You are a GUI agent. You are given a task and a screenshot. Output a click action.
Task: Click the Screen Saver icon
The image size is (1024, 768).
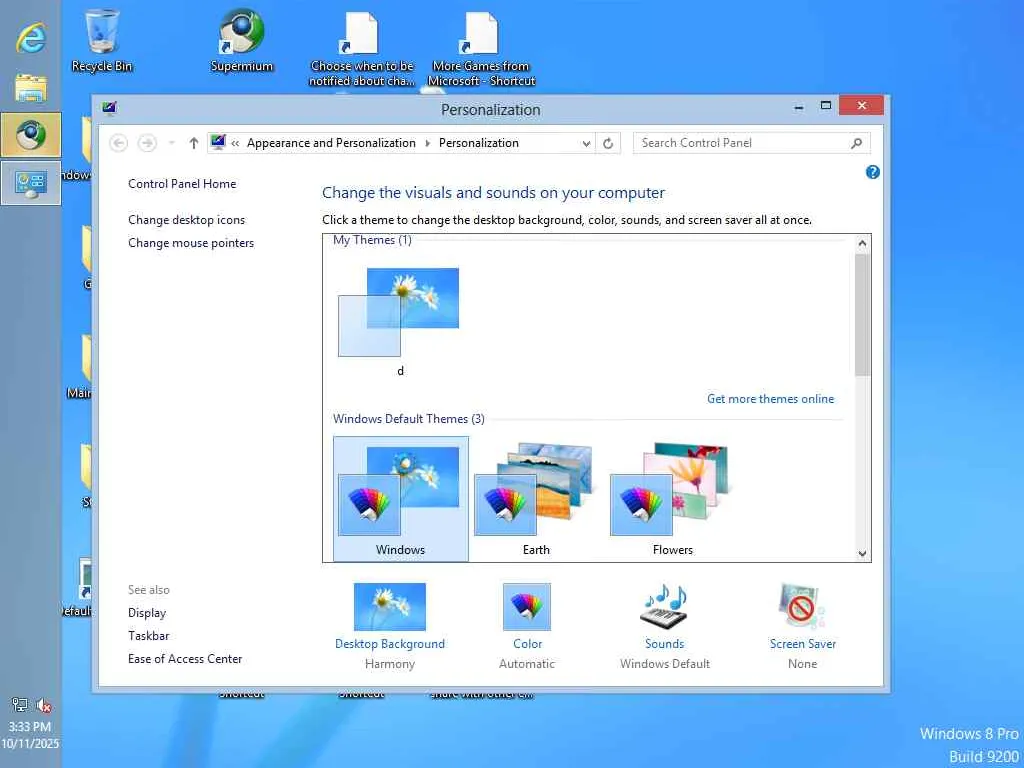coord(802,607)
